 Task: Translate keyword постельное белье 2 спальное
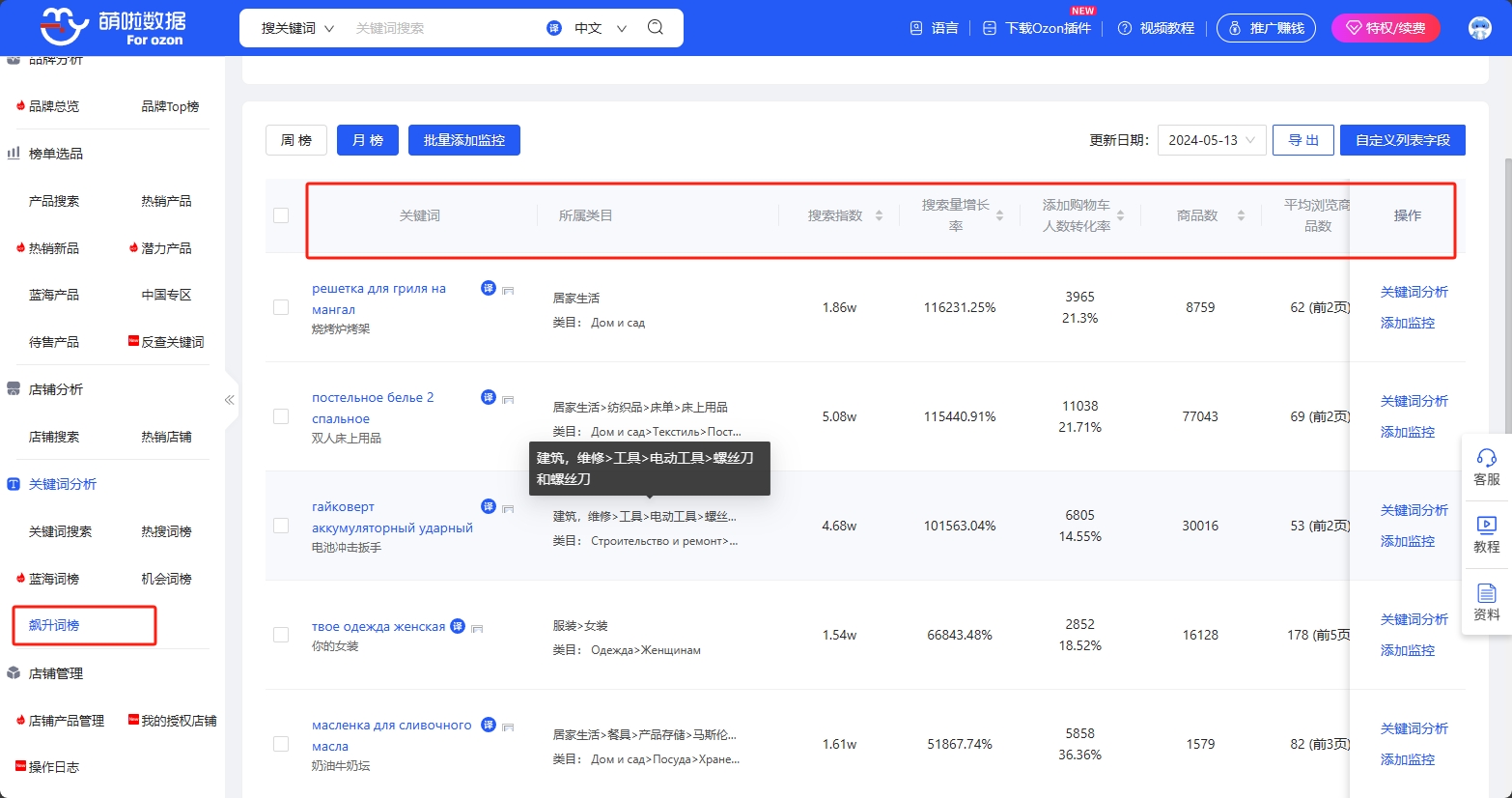click(489, 397)
